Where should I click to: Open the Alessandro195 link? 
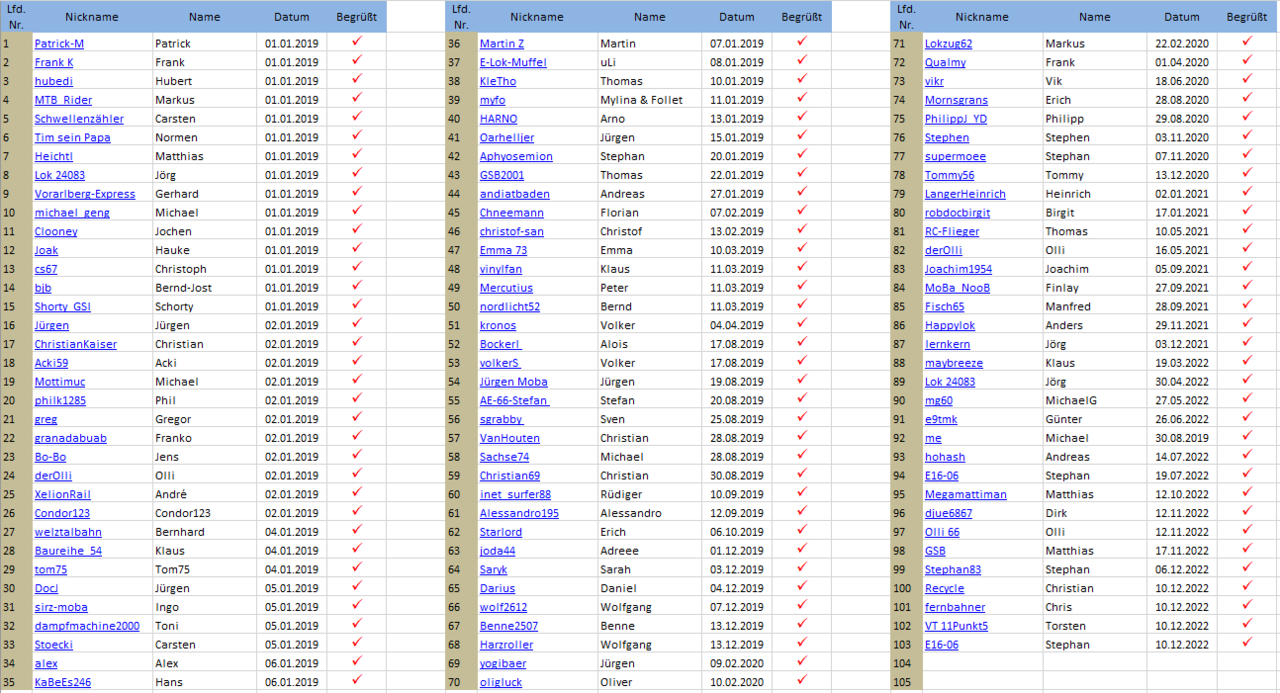coord(519,513)
